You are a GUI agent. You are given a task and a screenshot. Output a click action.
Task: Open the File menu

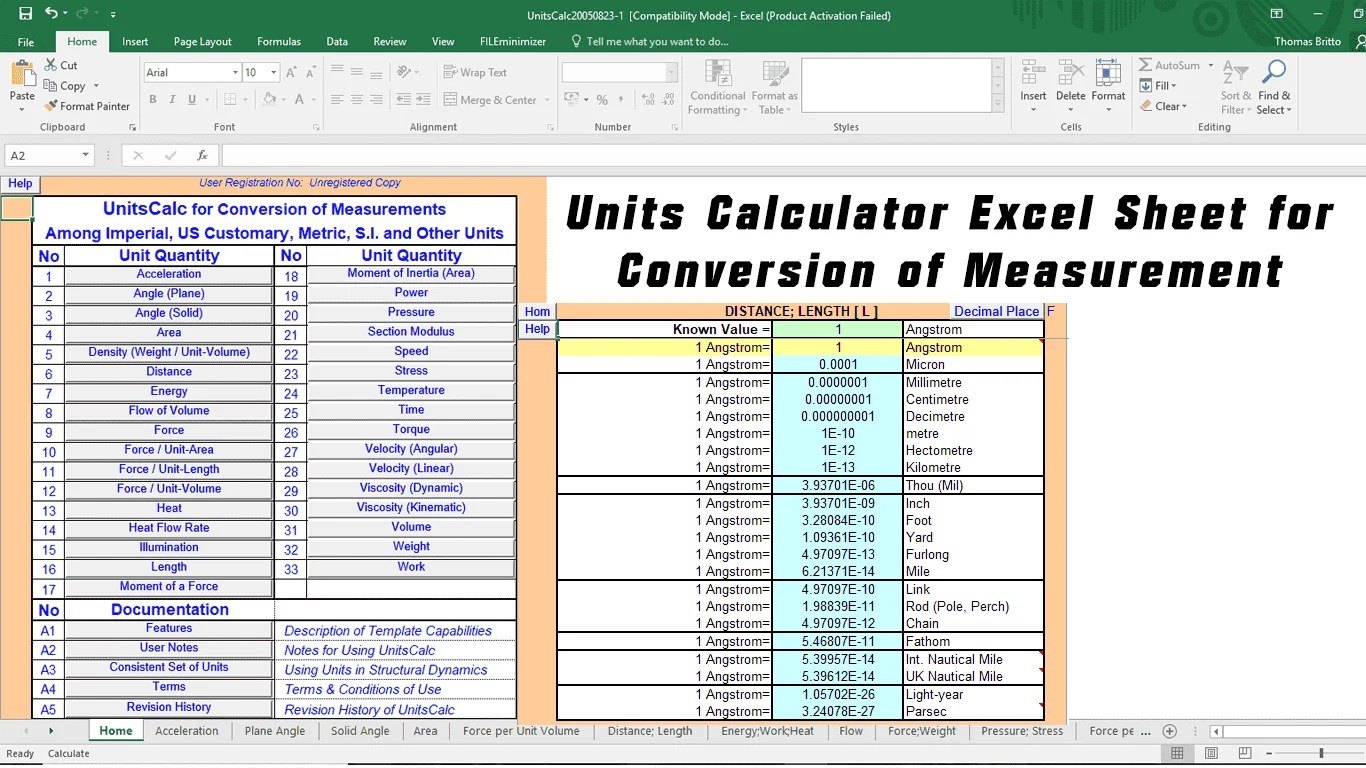pyautogui.click(x=26, y=42)
